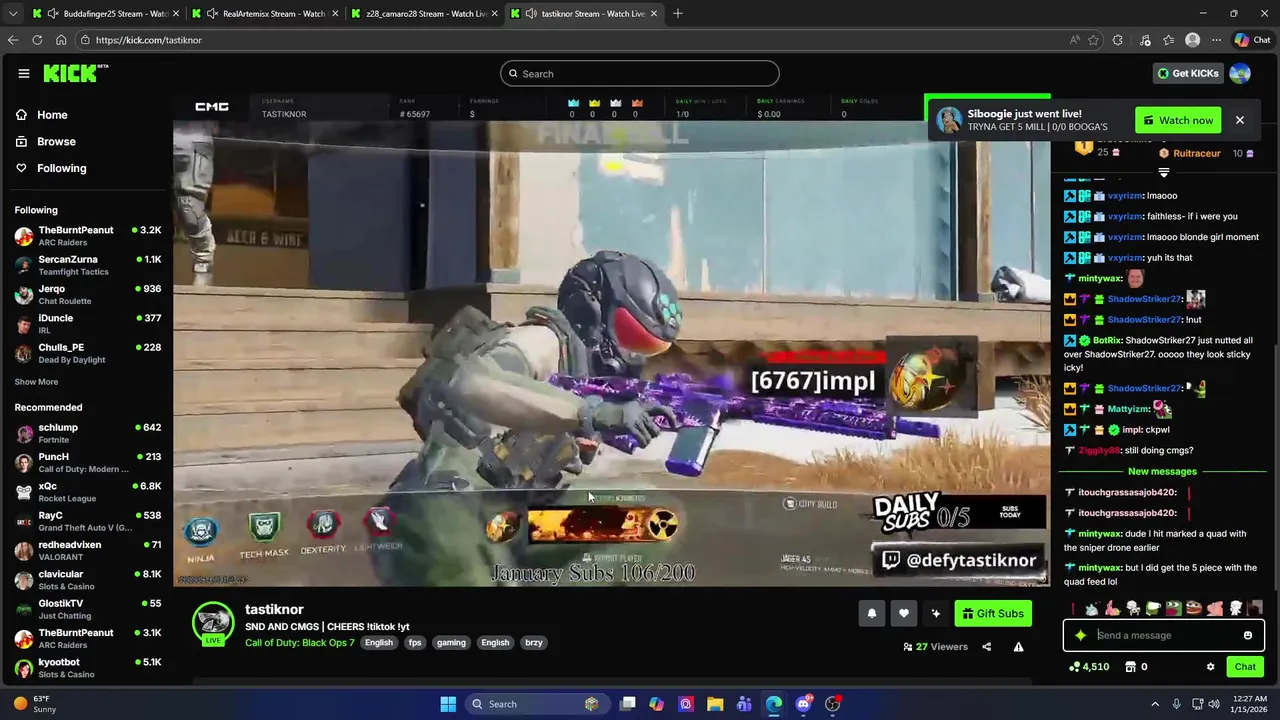Open the user profile avatar menu

[1240, 73]
